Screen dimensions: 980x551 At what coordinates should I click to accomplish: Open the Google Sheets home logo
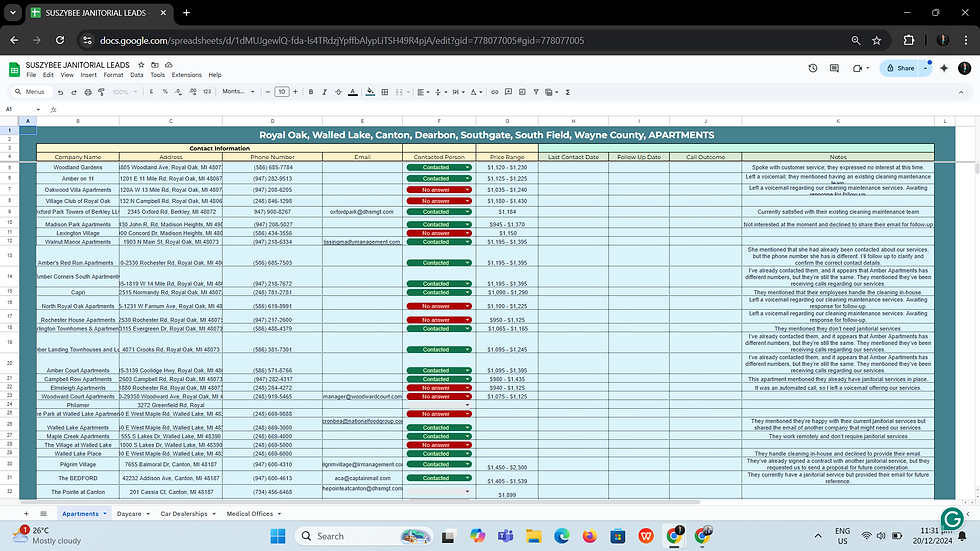14,69
